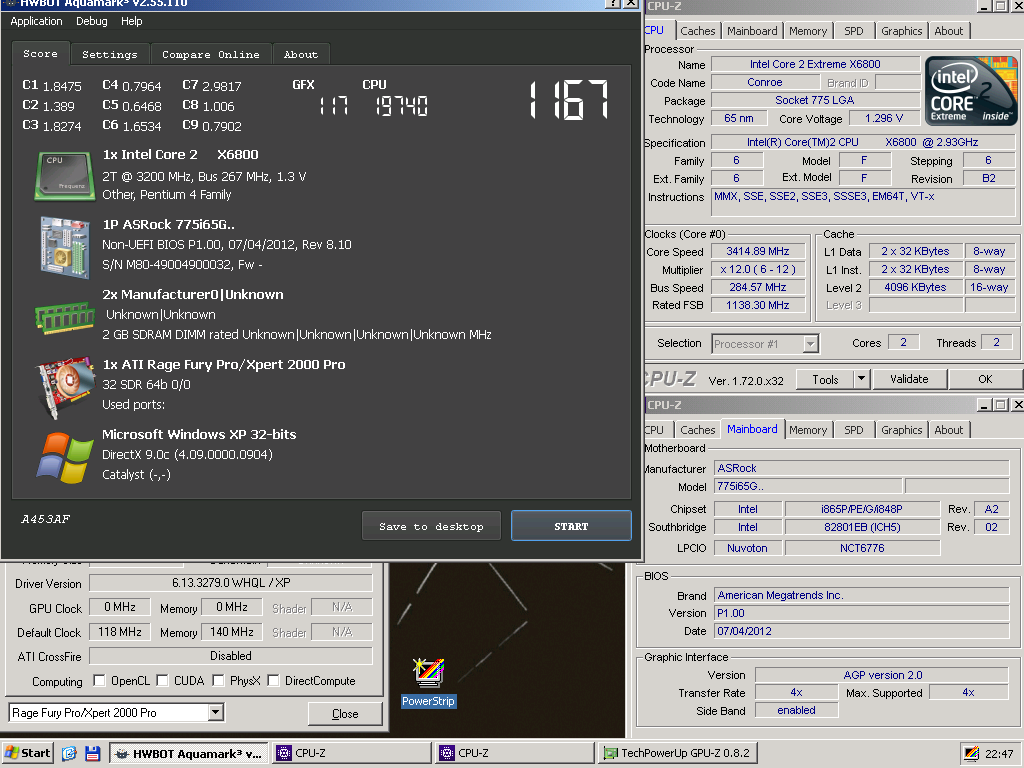The image size is (1024, 768).
Task: Click the ATI graphics card icon
Action: pos(64,387)
